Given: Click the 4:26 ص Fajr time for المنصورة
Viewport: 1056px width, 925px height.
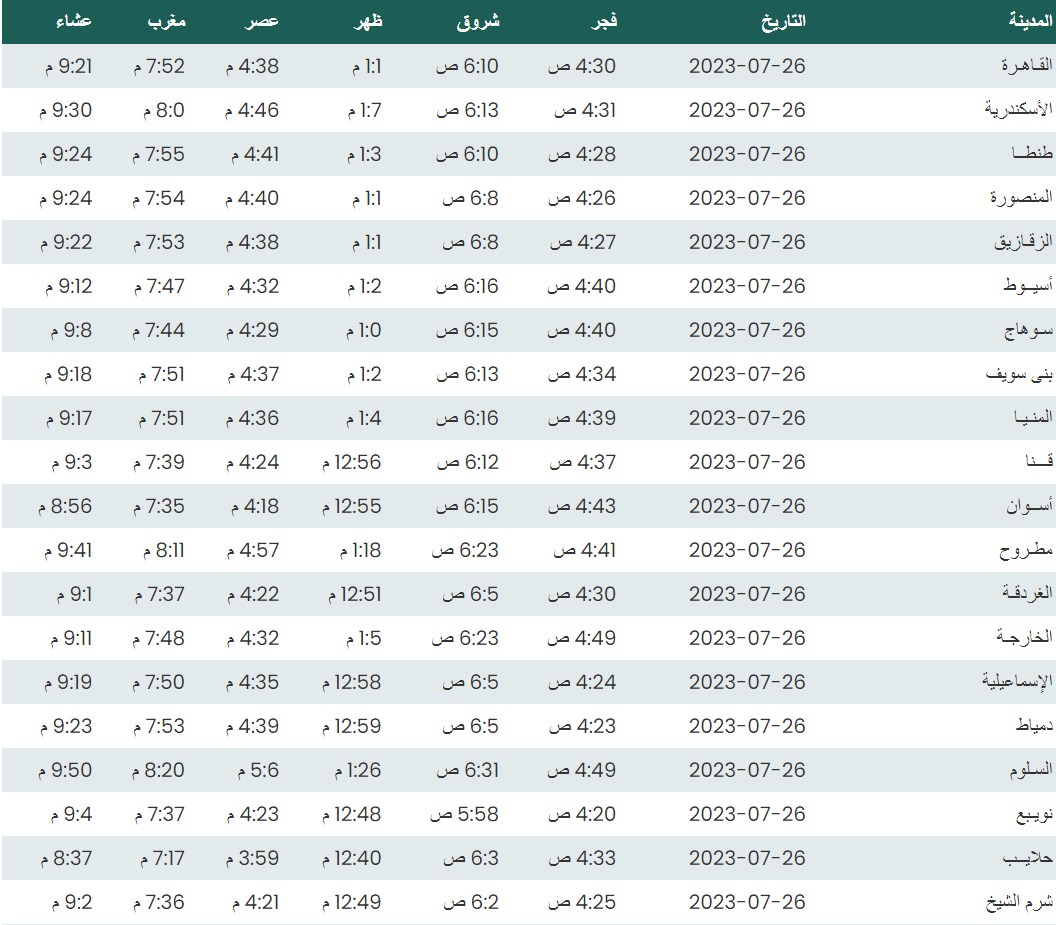Looking at the screenshot, I should click(x=583, y=198).
